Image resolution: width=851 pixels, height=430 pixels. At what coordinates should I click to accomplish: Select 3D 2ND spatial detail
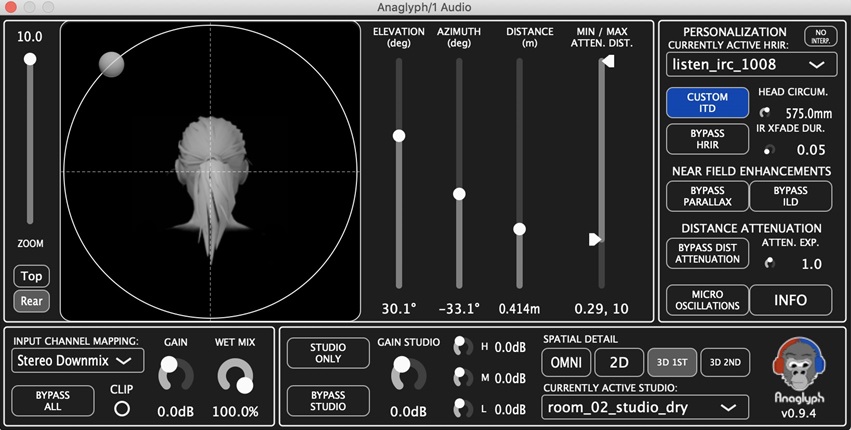coord(725,362)
